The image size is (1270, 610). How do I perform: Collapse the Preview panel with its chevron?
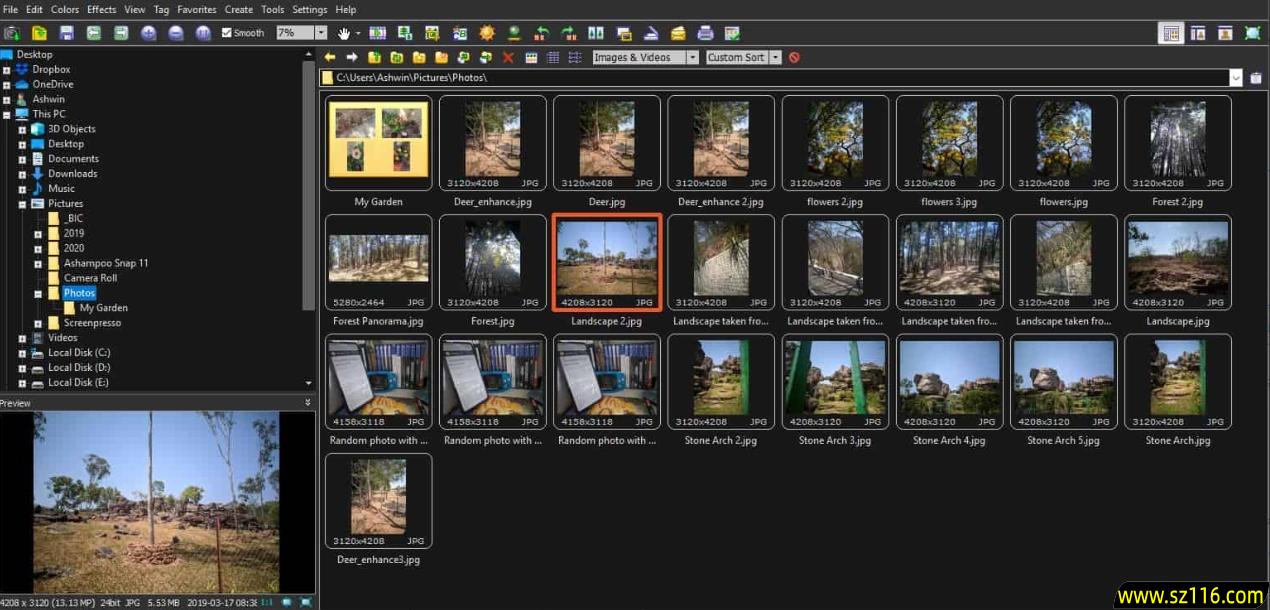click(309, 402)
